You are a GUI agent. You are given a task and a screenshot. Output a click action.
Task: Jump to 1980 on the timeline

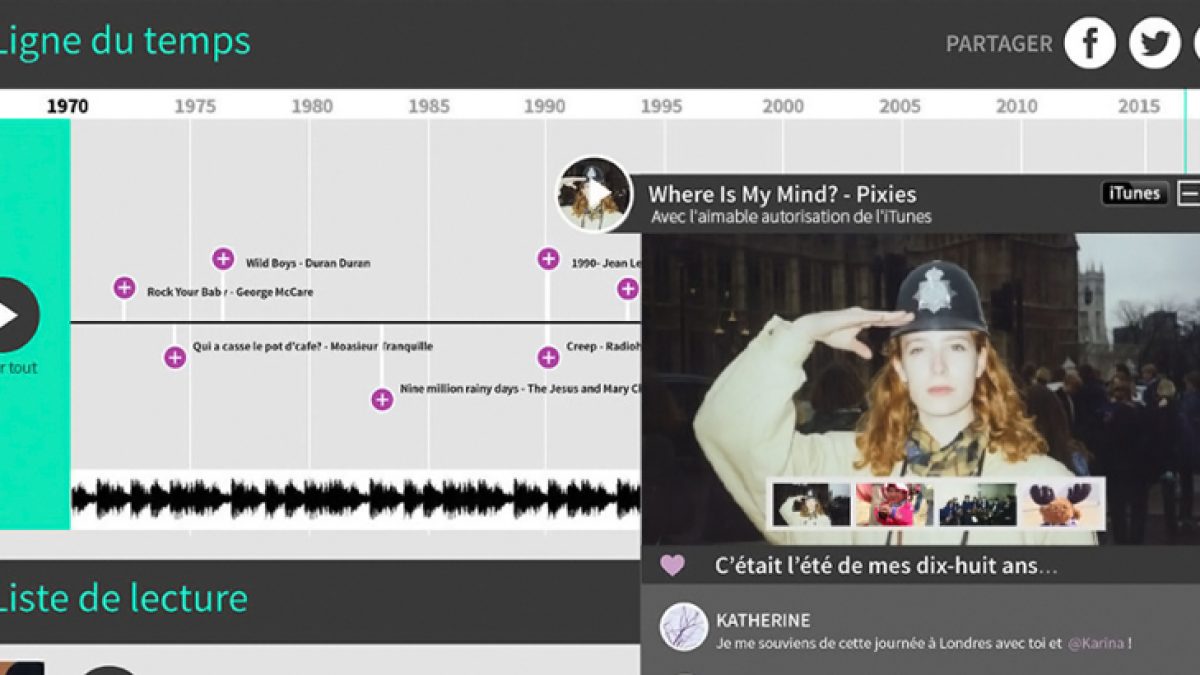[312, 106]
